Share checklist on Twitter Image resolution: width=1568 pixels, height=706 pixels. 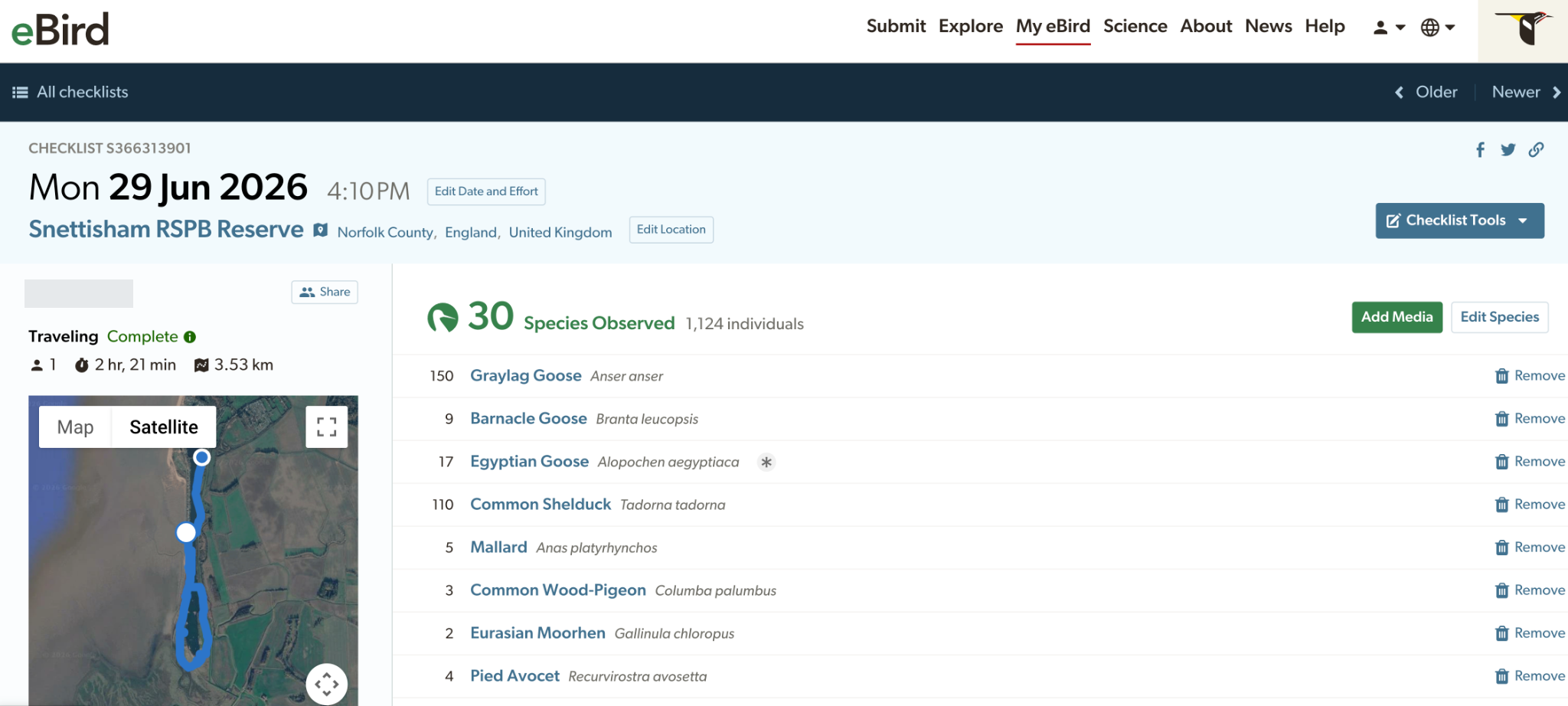pyautogui.click(x=1508, y=150)
